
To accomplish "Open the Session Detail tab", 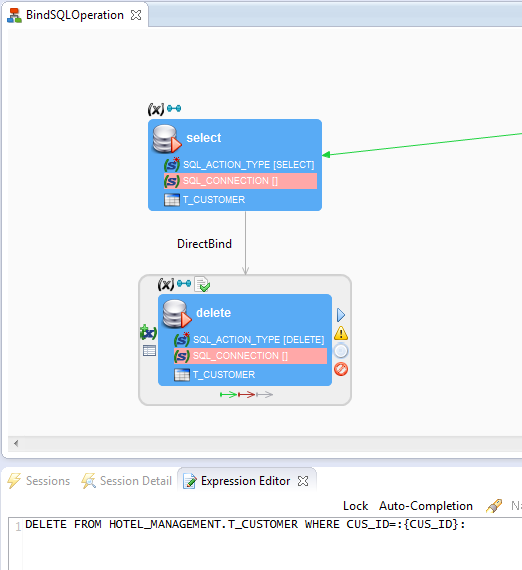I will (127, 481).
